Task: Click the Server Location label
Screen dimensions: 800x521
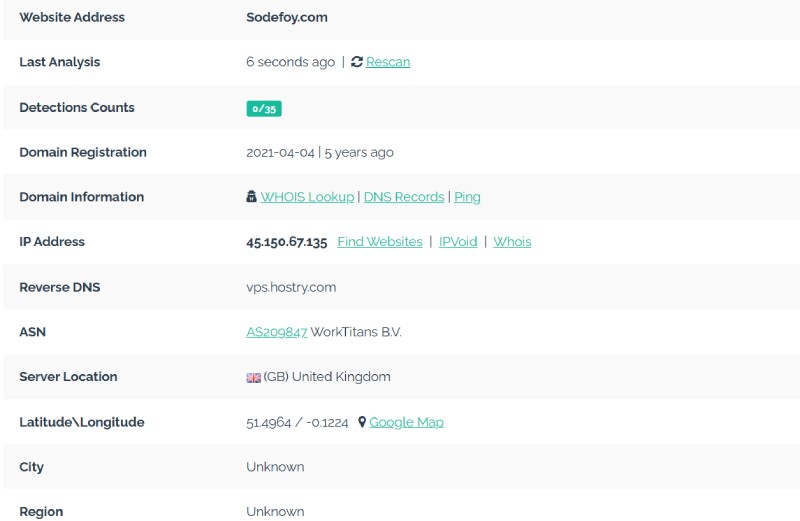Action: click(x=68, y=377)
